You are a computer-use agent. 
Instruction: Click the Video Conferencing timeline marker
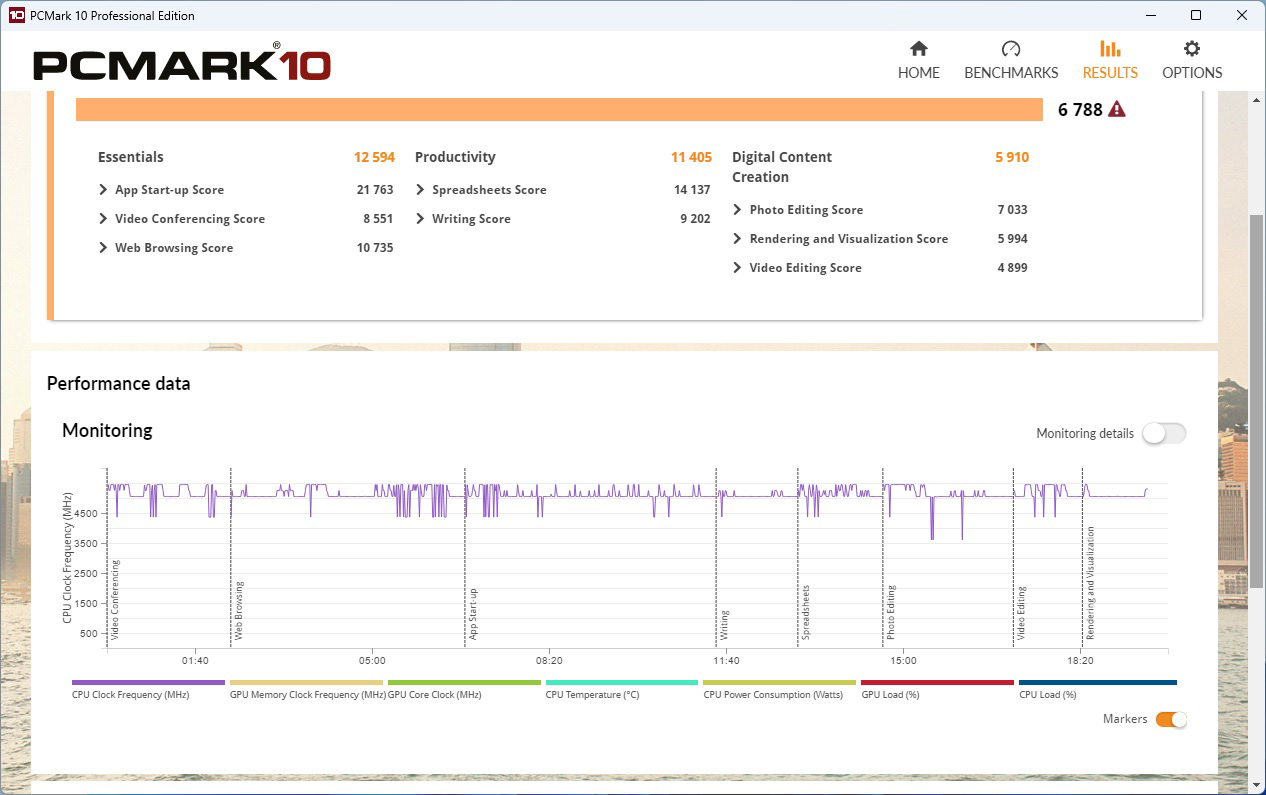click(115, 600)
